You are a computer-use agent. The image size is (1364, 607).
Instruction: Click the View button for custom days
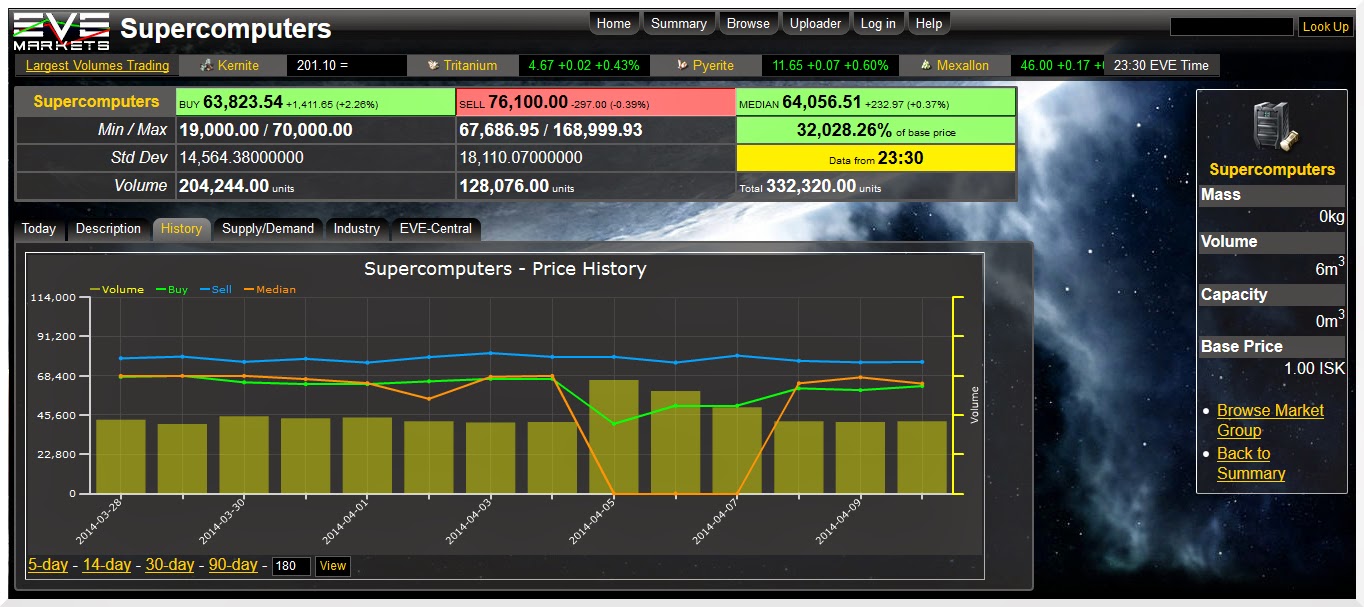333,566
